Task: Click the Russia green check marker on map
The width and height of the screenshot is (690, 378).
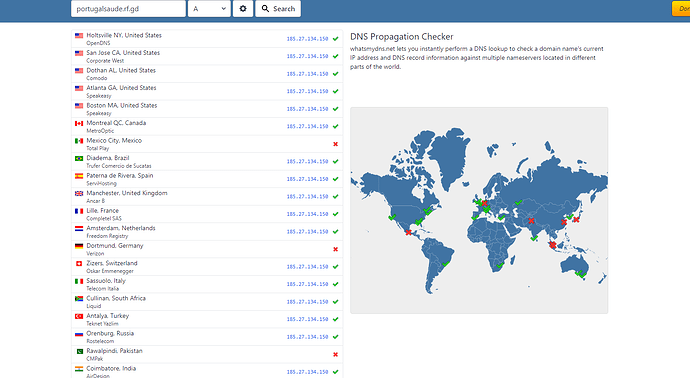Action: pos(518,202)
